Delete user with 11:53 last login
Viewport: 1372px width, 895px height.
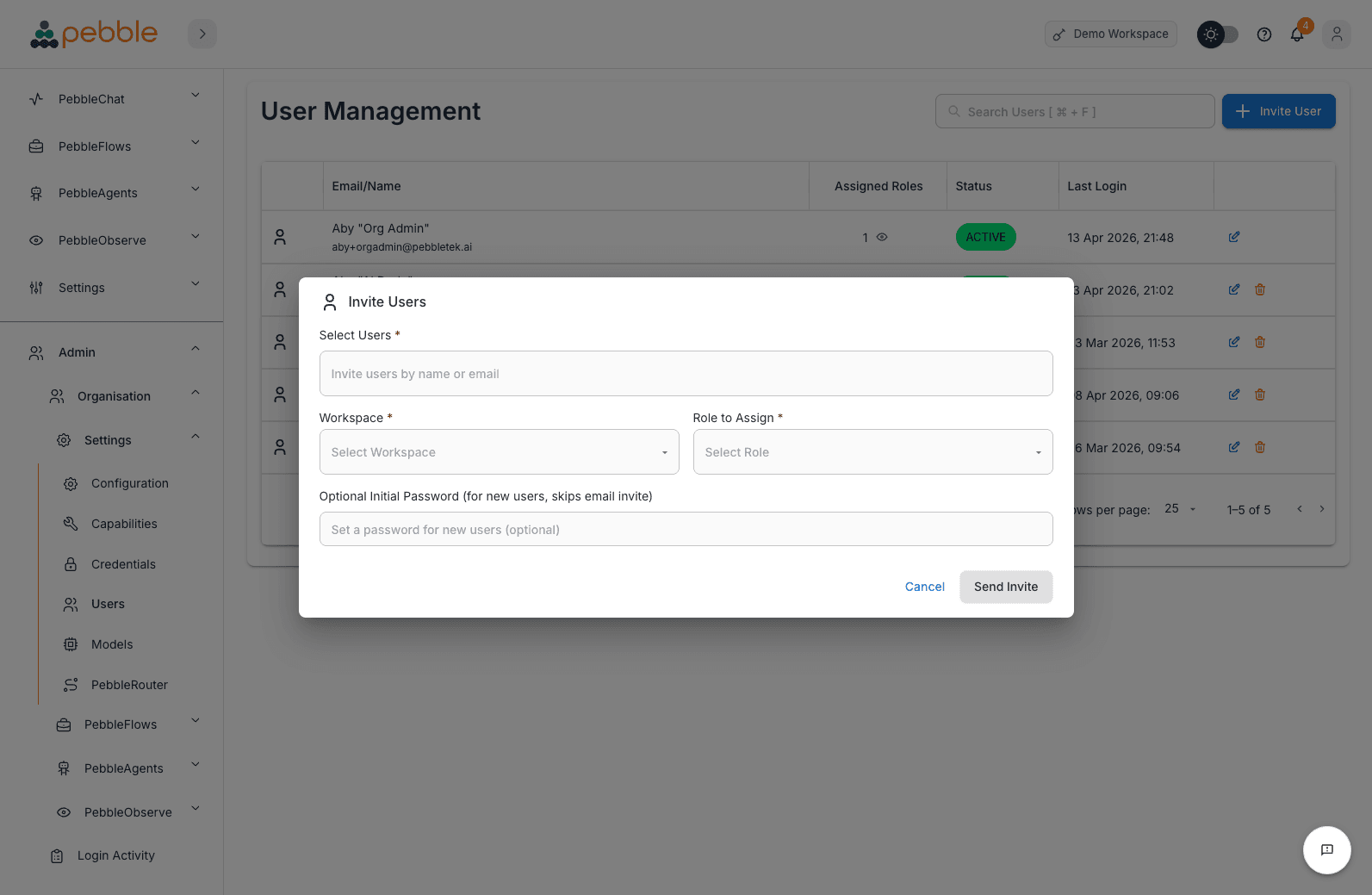tap(1260, 342)
